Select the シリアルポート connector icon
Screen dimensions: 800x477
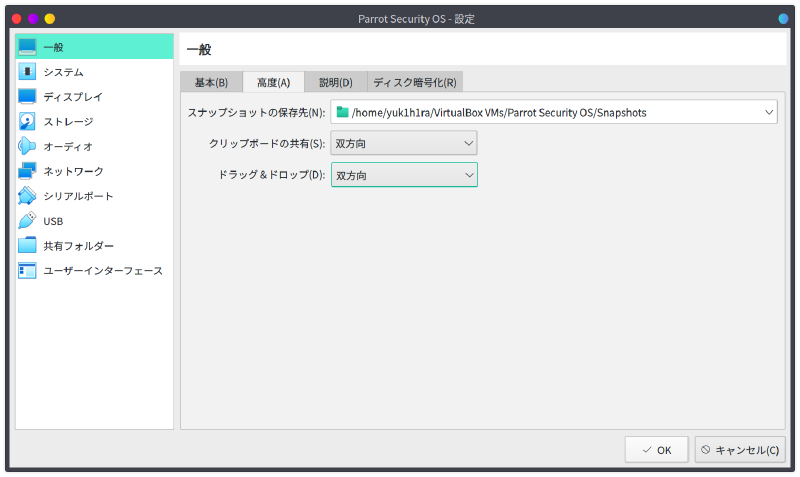click(x=27, y=196)
